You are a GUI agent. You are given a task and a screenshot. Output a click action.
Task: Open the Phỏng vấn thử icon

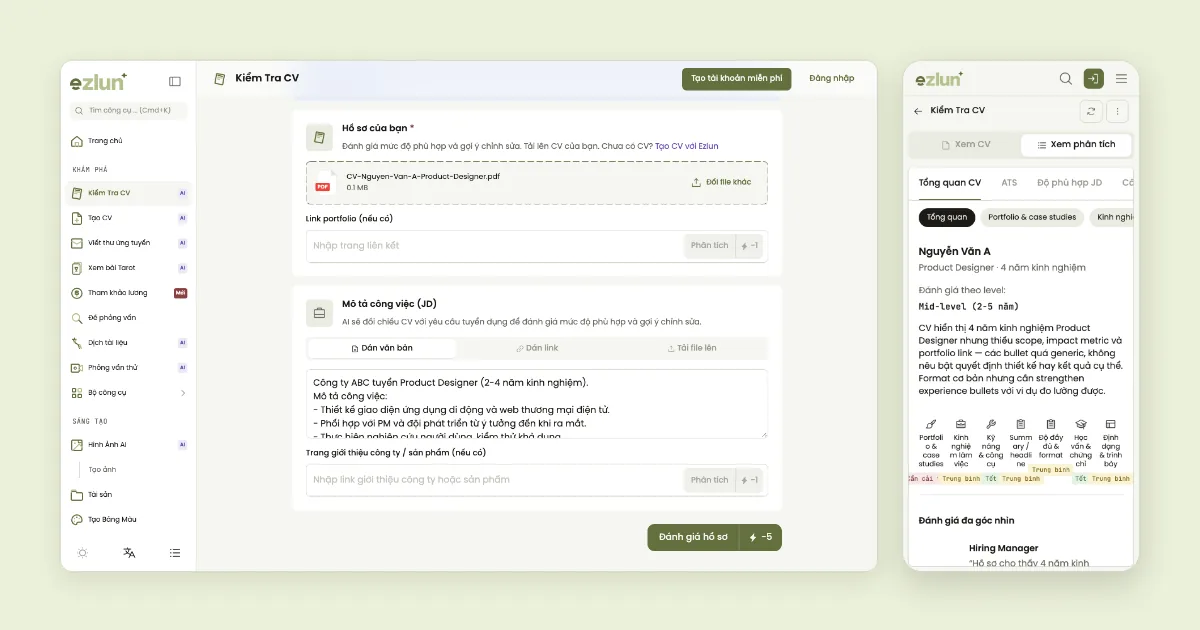pyautogui.click(x=77, y=368)
